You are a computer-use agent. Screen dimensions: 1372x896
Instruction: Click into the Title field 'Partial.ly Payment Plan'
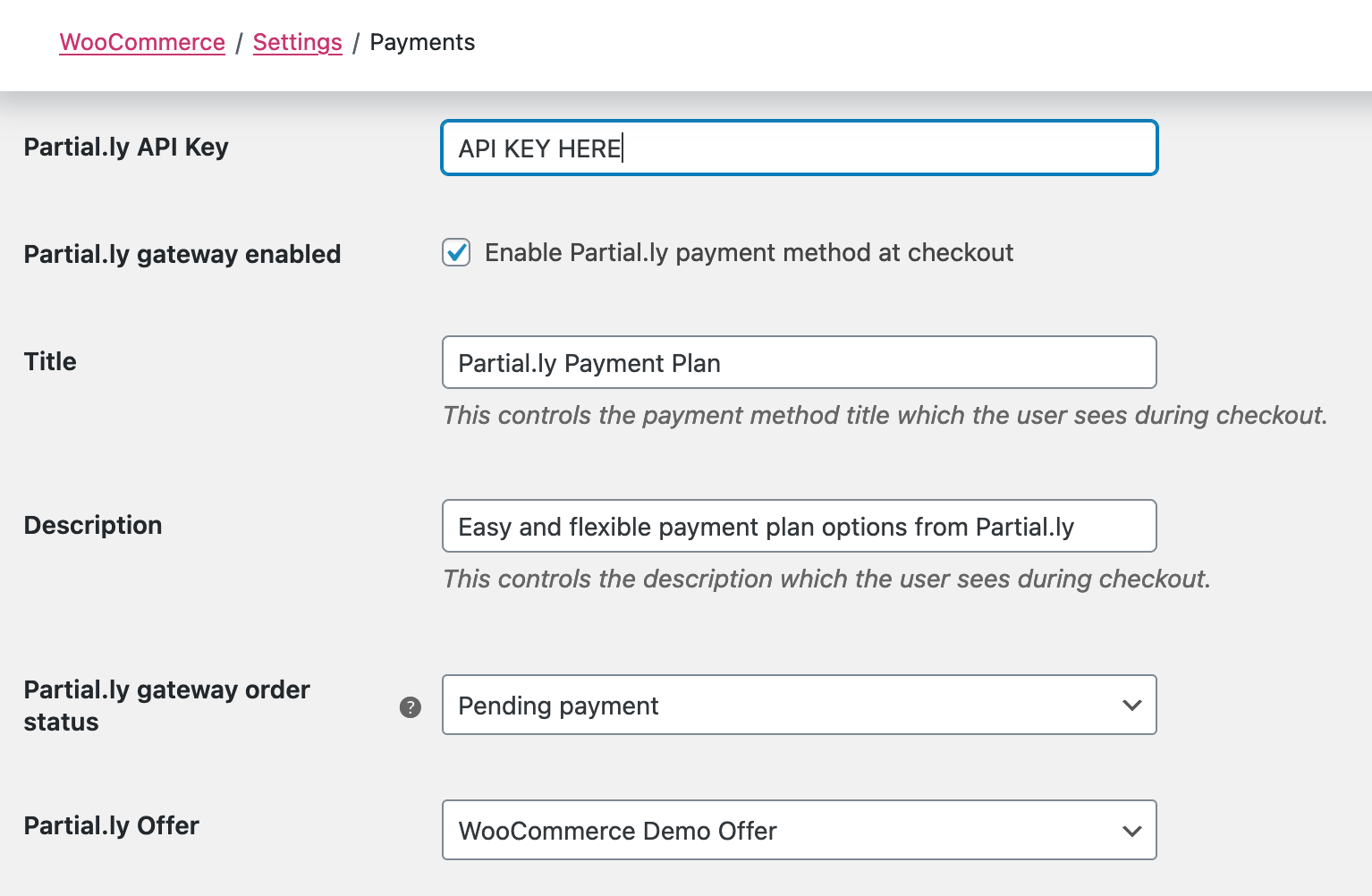point(799,362)
